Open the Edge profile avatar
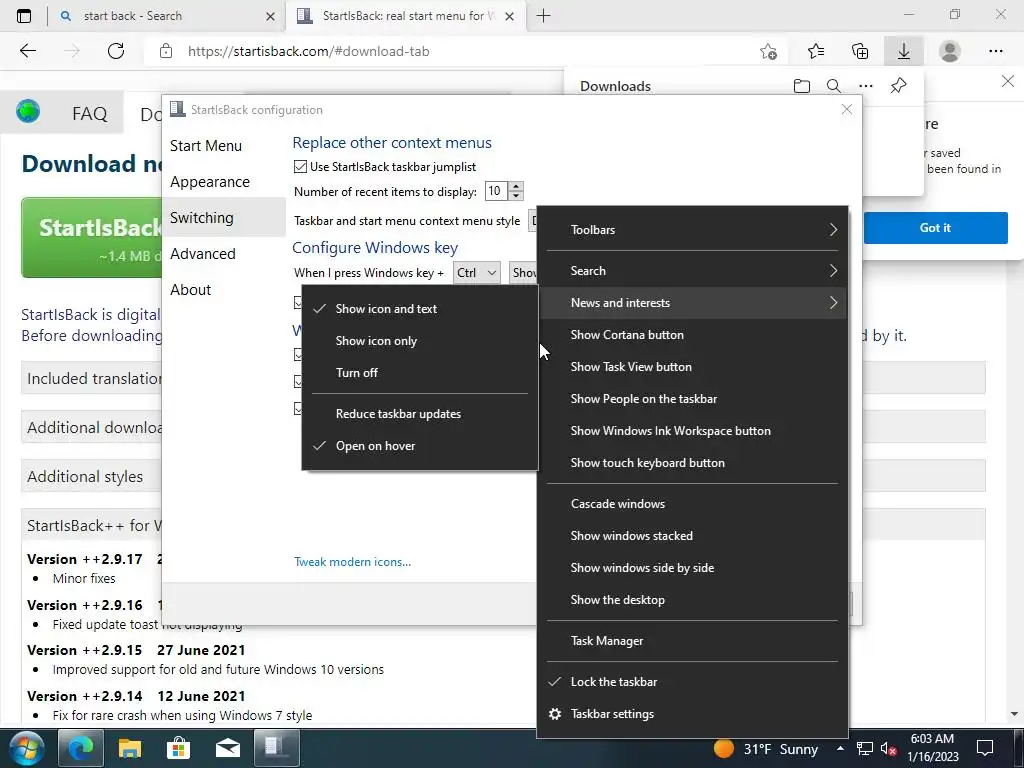 [950, 51]
